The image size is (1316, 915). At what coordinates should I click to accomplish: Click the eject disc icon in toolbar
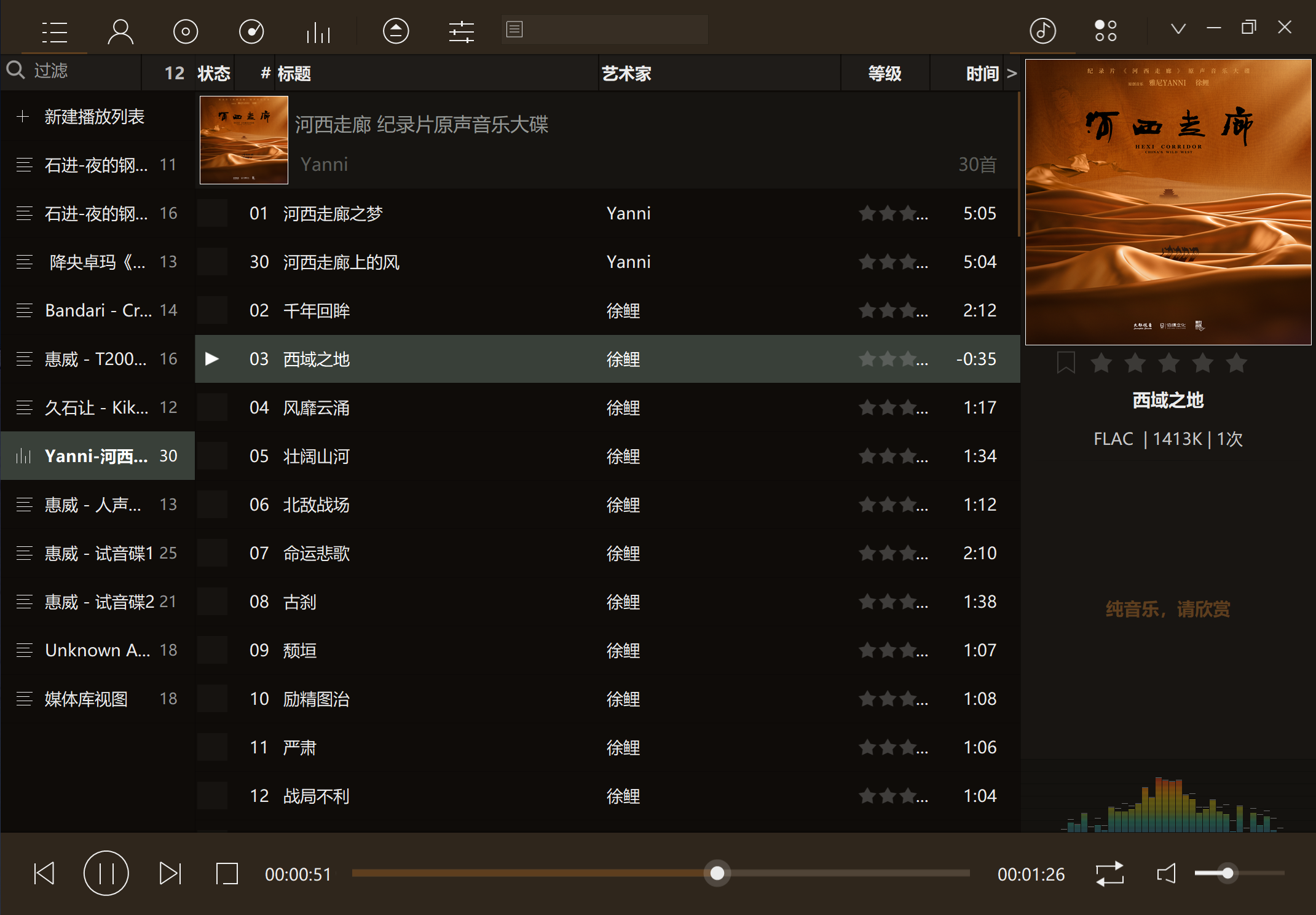click(396, 31)
